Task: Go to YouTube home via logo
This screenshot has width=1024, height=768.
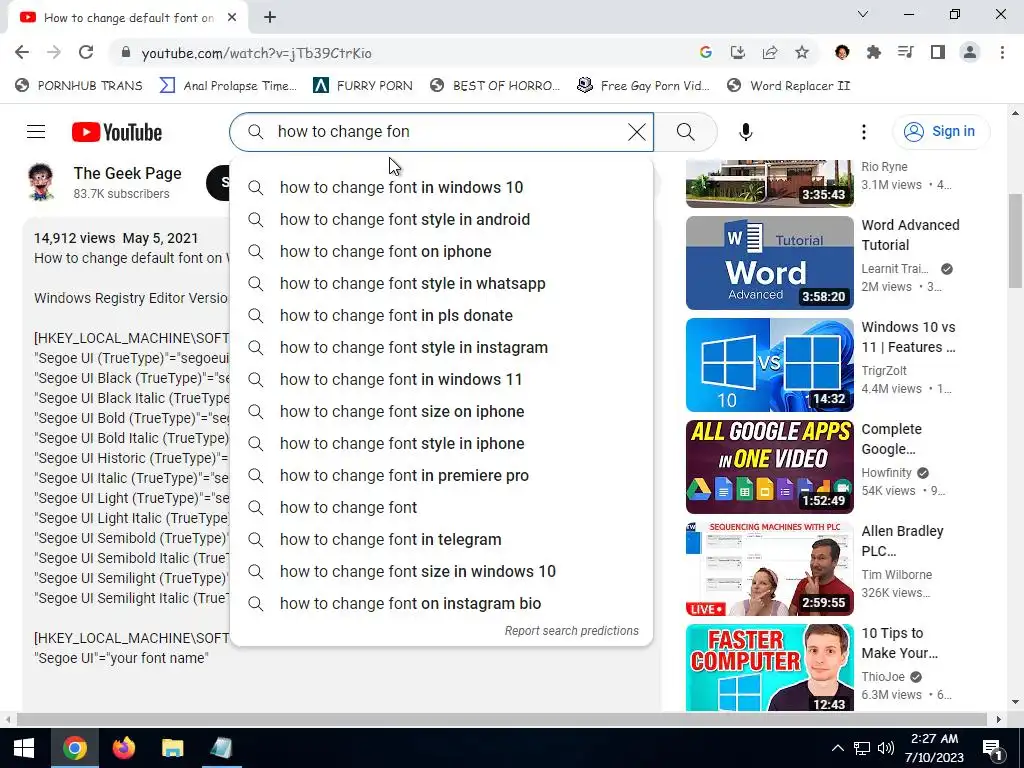Action: pyautogui.click(x=117, y=132)
